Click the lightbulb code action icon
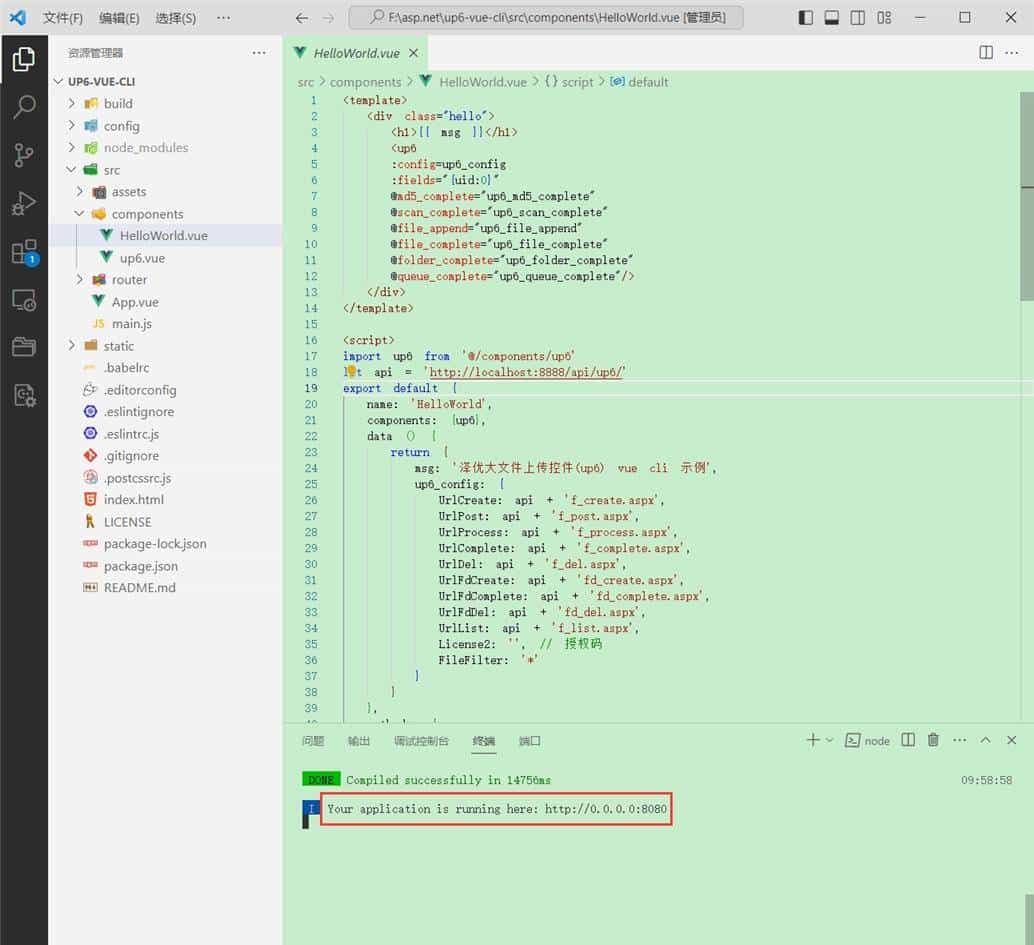Image resolution: width=1034 pixels, height=945 pixels. pyautogui.click(x=351, y=372)
